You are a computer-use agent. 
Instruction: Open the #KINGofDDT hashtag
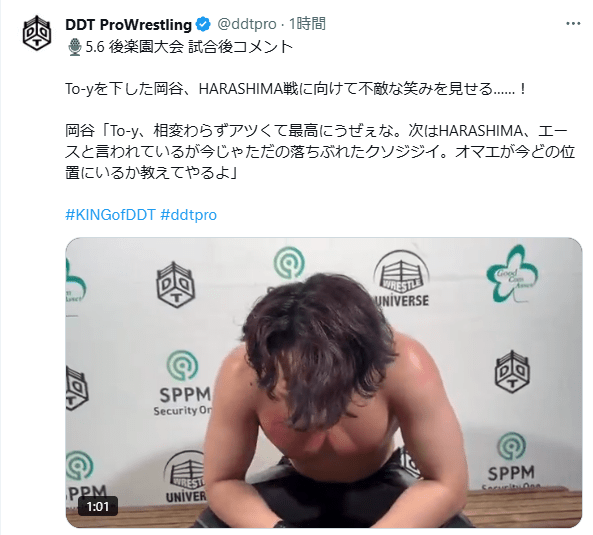coord(110,215)
